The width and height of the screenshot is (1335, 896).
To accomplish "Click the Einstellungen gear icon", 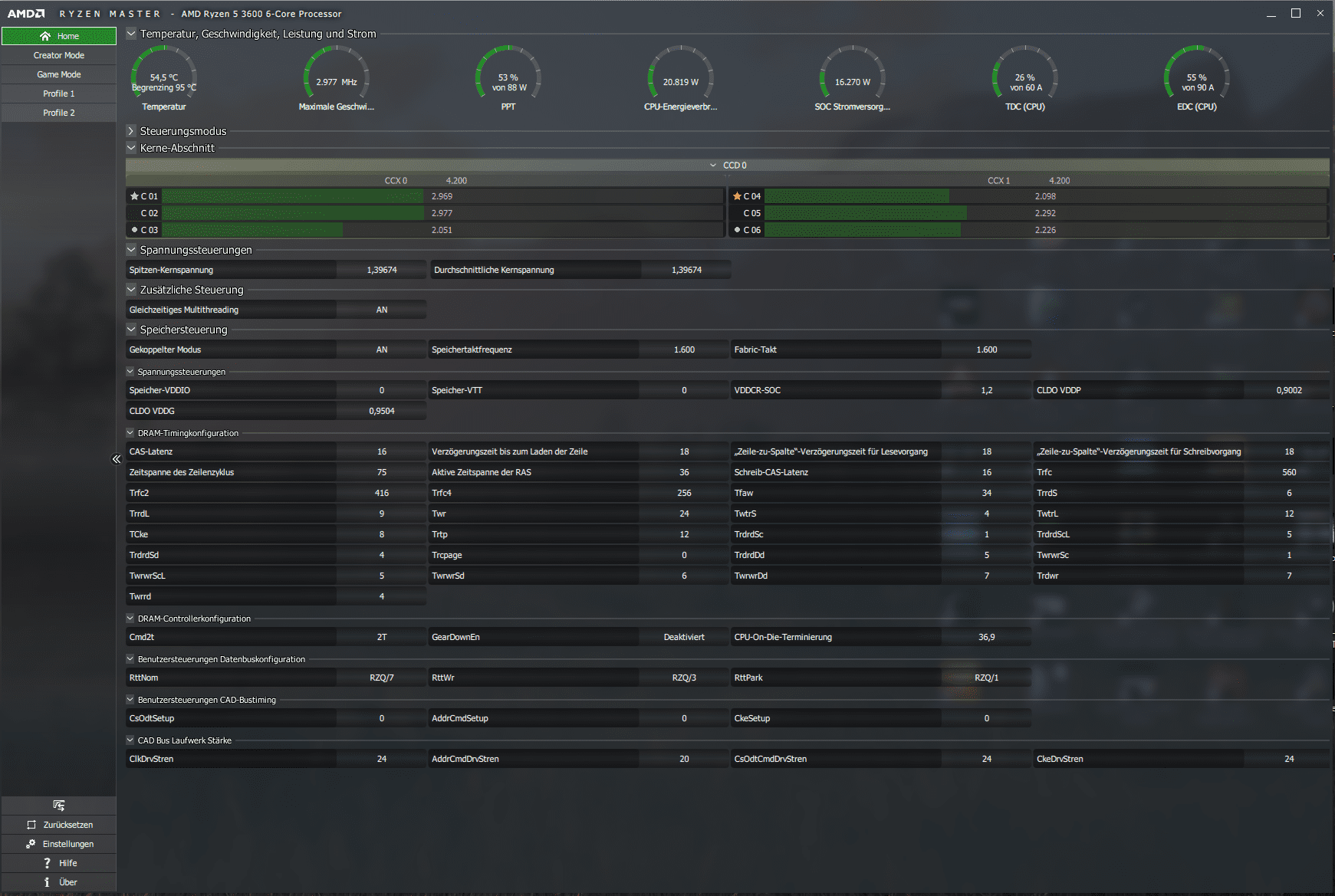I will click(31, 844).
